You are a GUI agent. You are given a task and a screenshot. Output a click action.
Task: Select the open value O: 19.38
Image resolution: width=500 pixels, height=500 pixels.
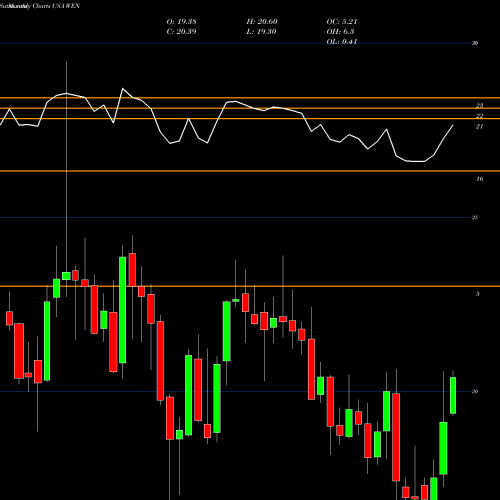(x=181, y=22)
